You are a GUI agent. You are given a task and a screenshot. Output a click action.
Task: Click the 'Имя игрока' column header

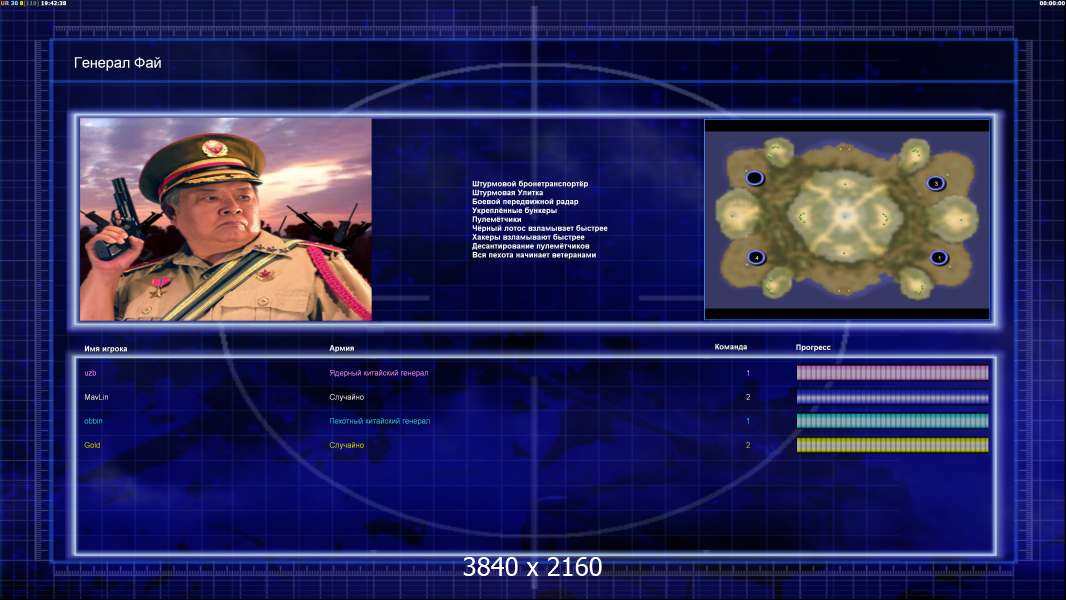pos(105,349)
